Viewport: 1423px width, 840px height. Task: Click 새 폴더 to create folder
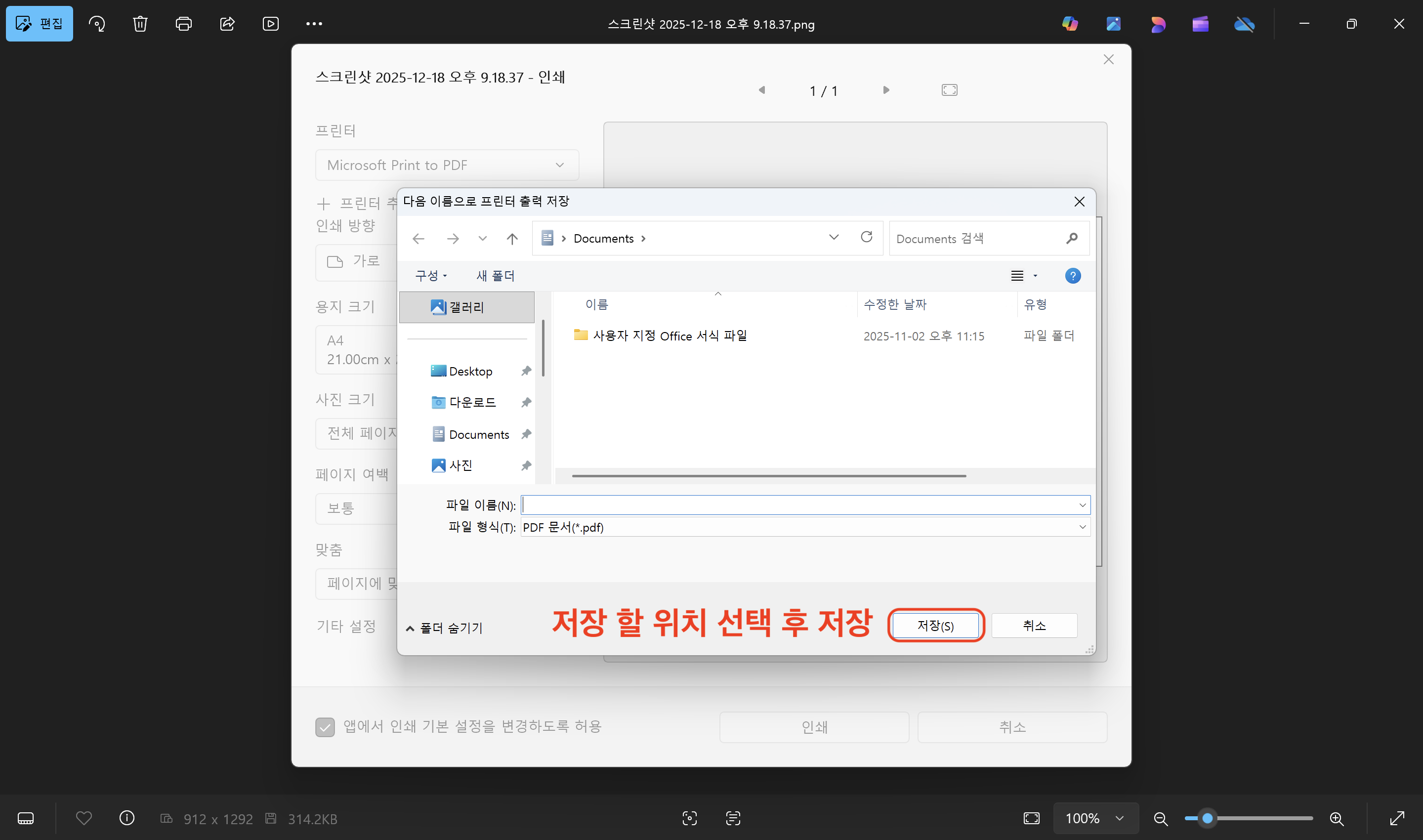coord(495,276)
